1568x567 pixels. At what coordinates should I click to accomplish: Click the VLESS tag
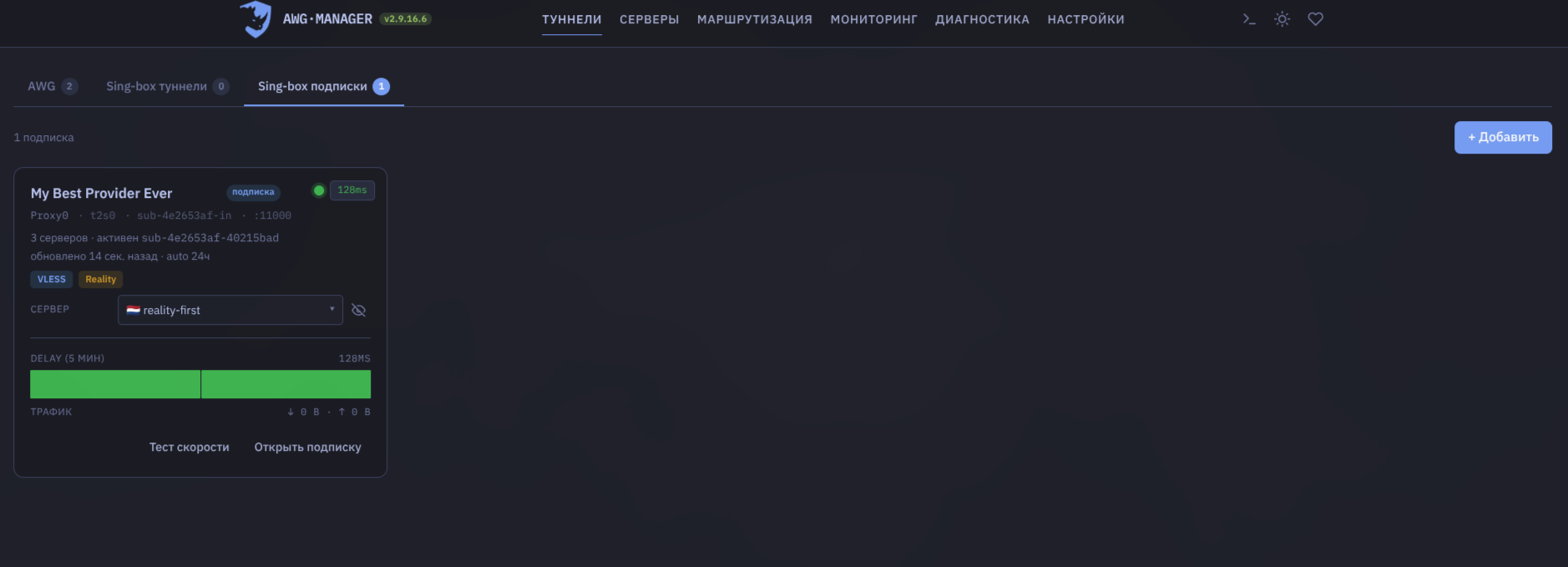[52, 280]
